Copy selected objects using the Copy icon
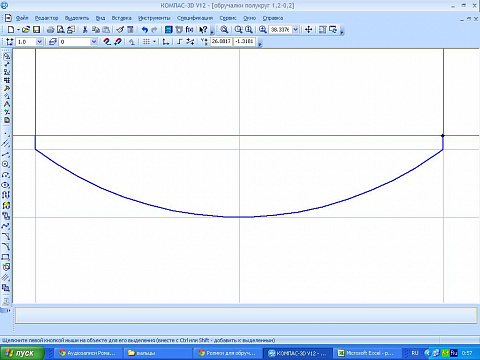The height and width of the screenshot is (360, 480). [96, 30]
